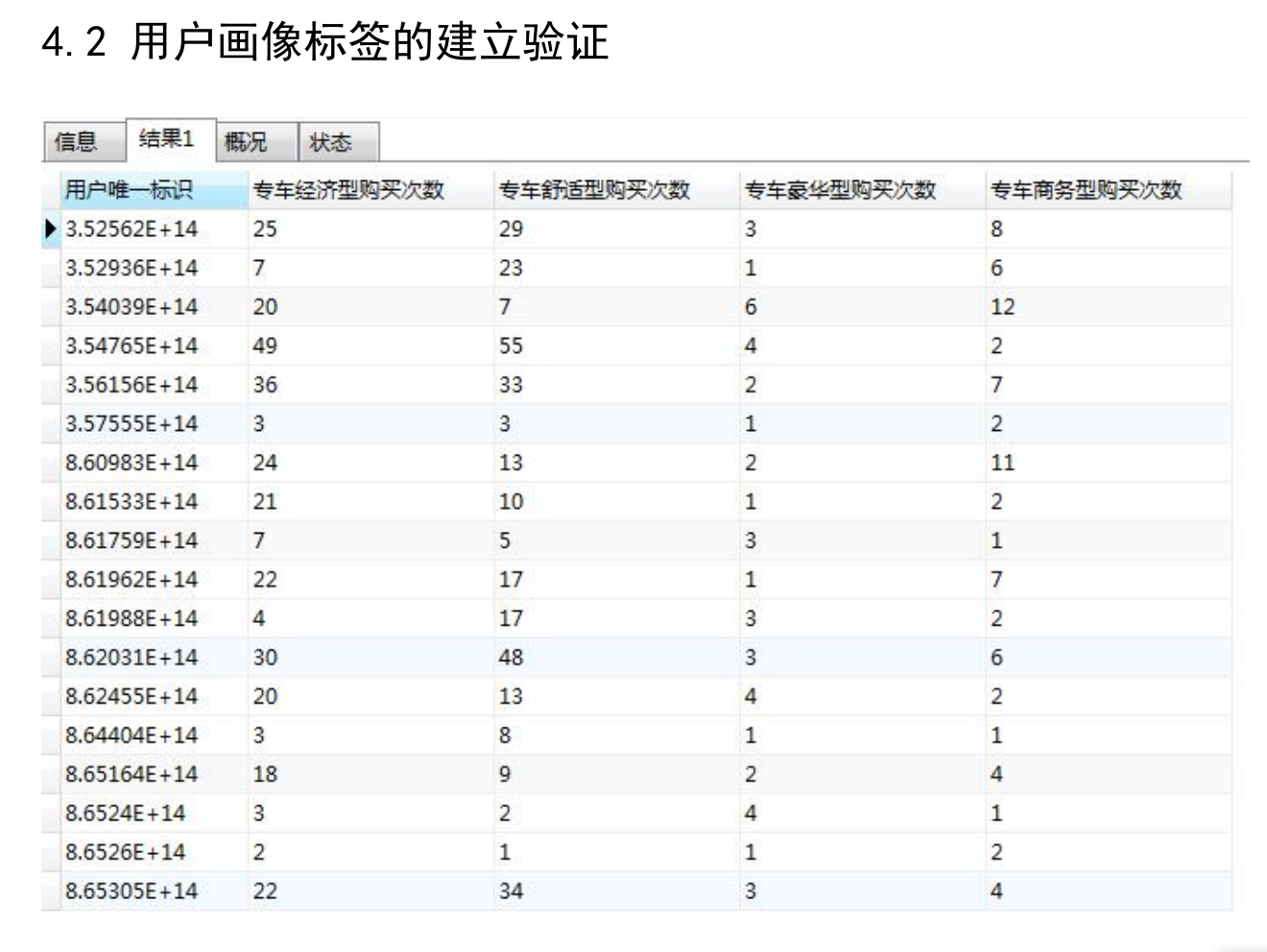Select cell 8.61533E+14

pos(154,502)
